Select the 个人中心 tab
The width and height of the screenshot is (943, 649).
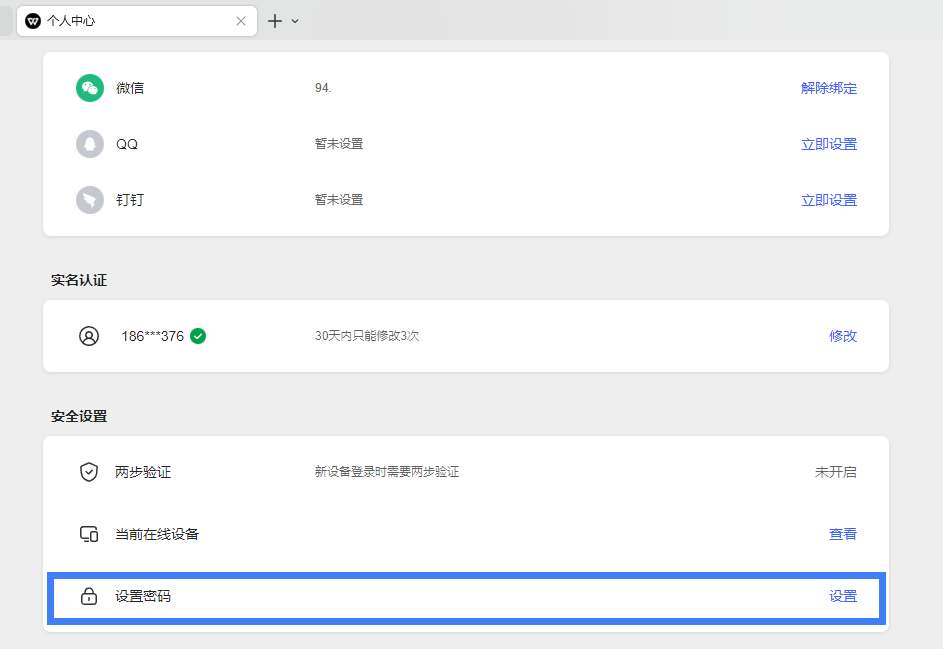pyautogui.click(x=120, y=20)
